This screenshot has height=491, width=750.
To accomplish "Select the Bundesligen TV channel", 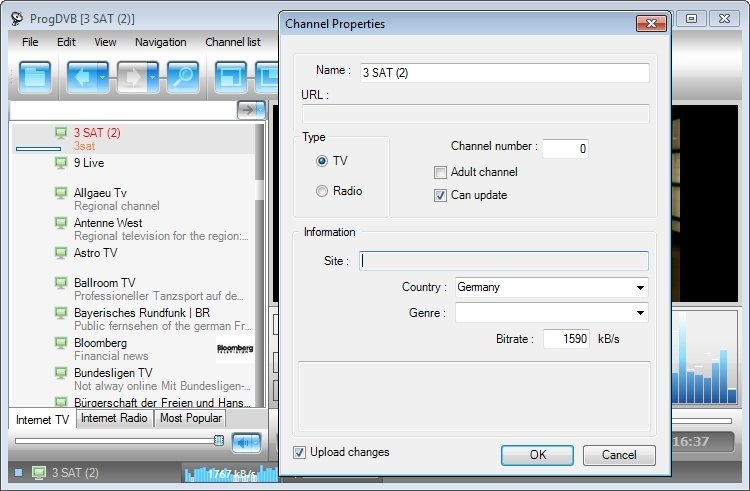I will tap(134, 379).
